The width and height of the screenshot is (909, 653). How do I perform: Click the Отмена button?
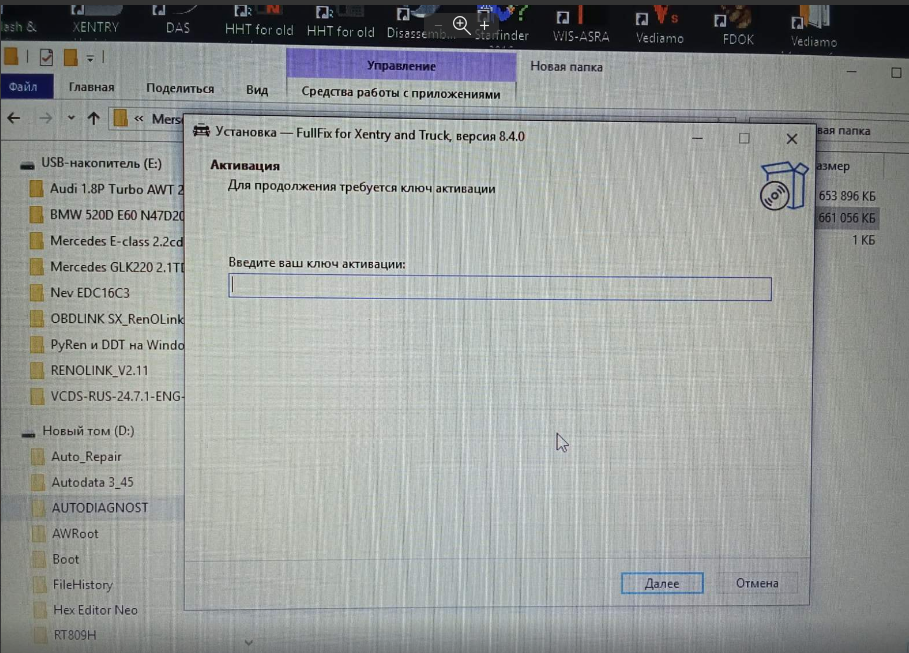[x=757, y=583]
